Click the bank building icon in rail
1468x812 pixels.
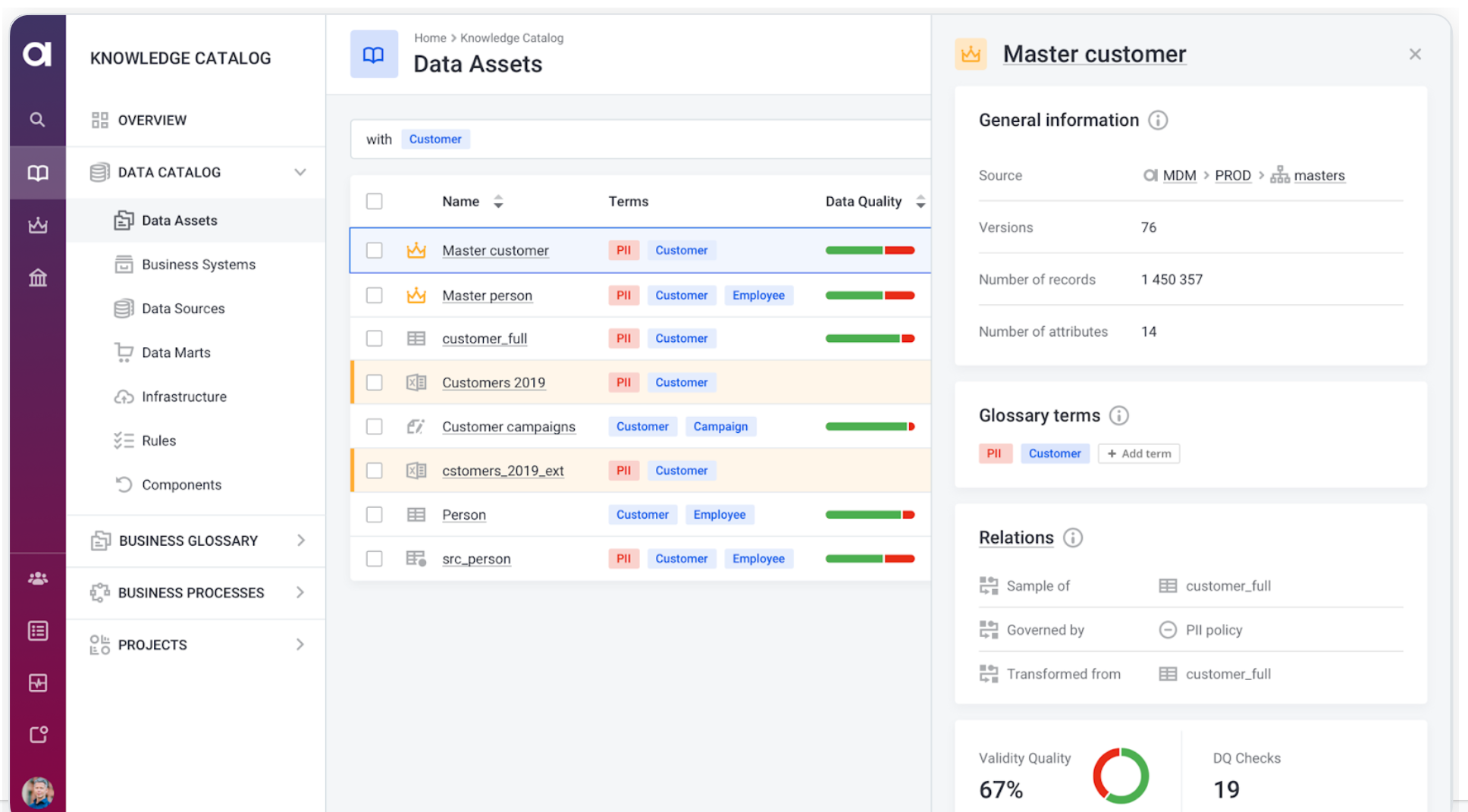click(x=37, y=278)
